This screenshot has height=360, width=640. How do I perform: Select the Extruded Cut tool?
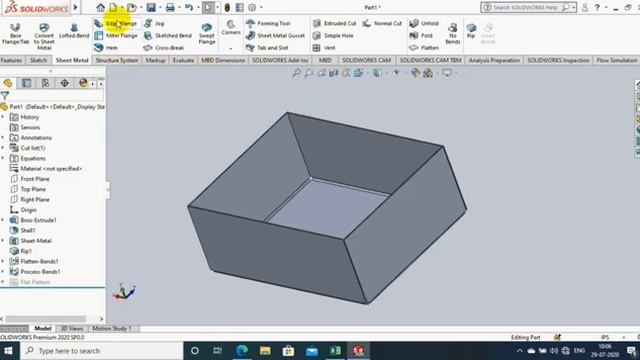pyautogui.click(x=334, y=24)
